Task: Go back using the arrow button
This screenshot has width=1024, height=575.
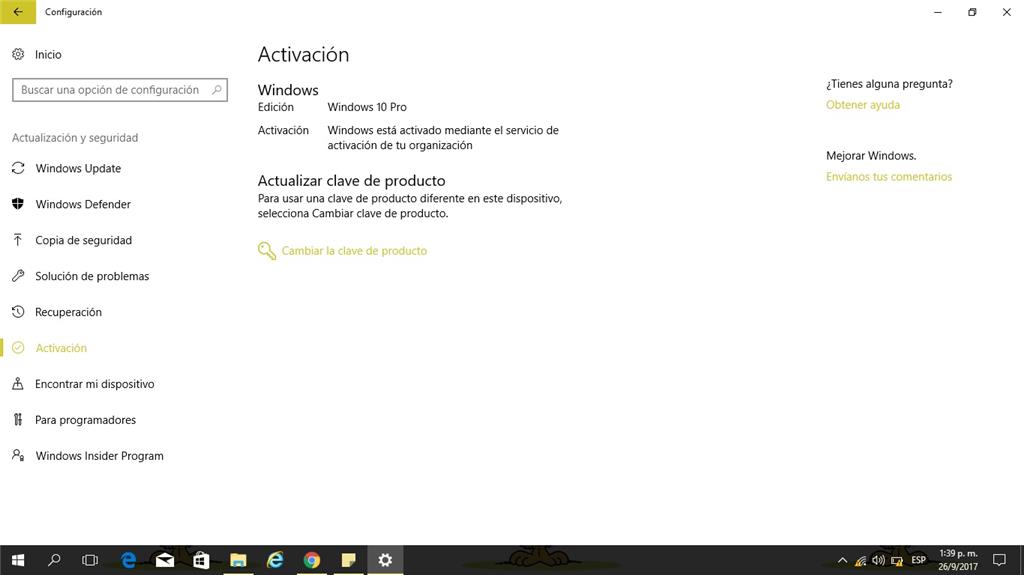Action: click(18, 12)
